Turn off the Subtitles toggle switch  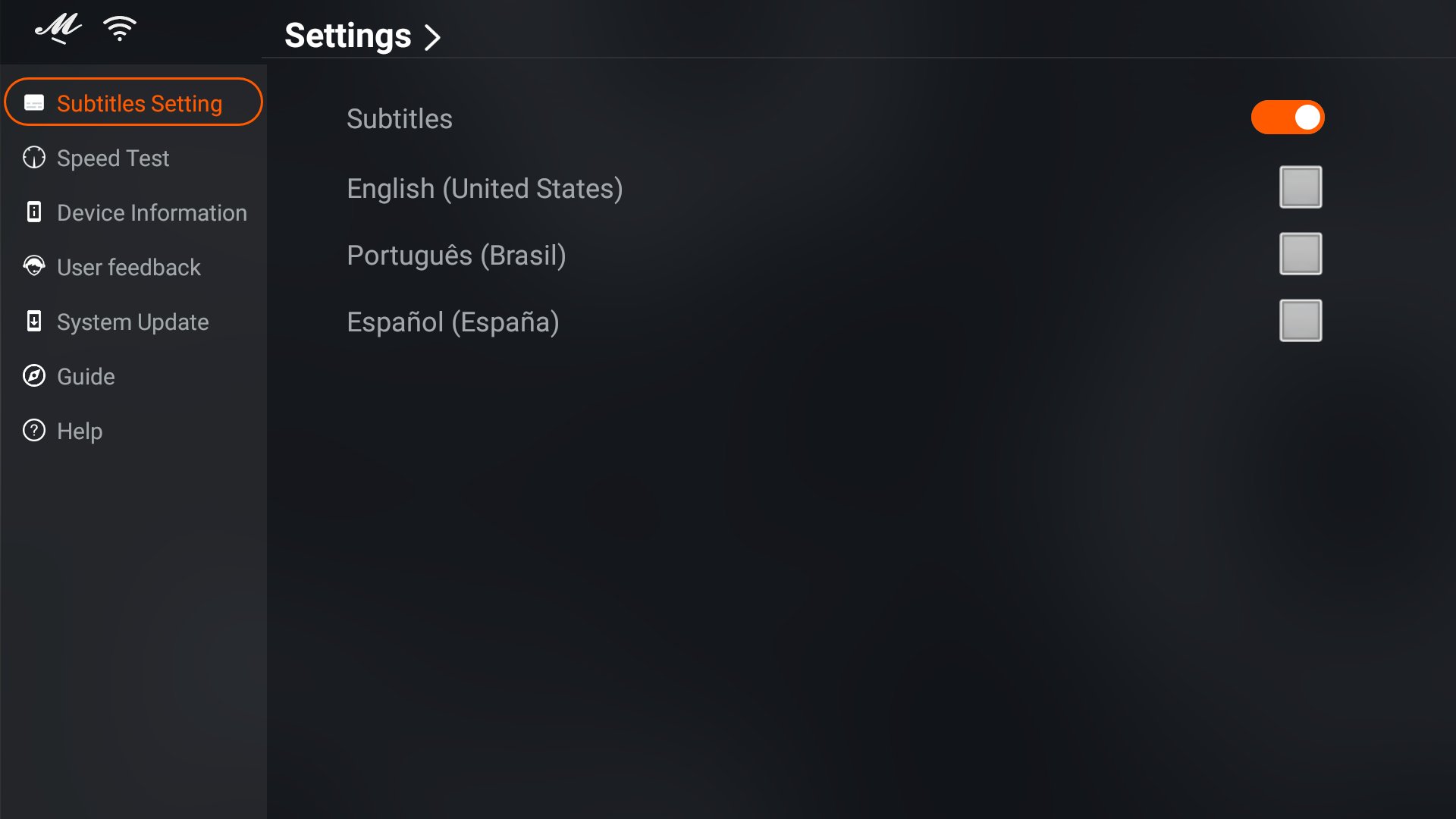(x=1288, y=118)
